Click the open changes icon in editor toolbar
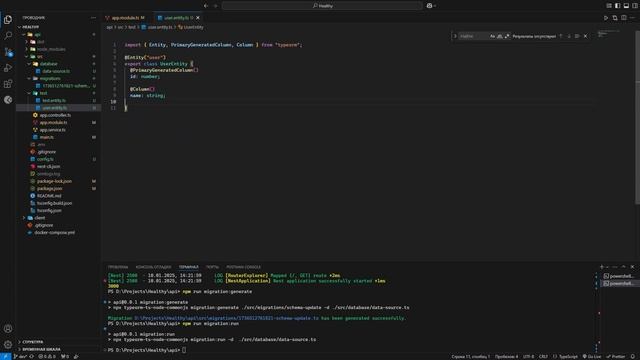The image size is (640, 360). coord(615,18)
